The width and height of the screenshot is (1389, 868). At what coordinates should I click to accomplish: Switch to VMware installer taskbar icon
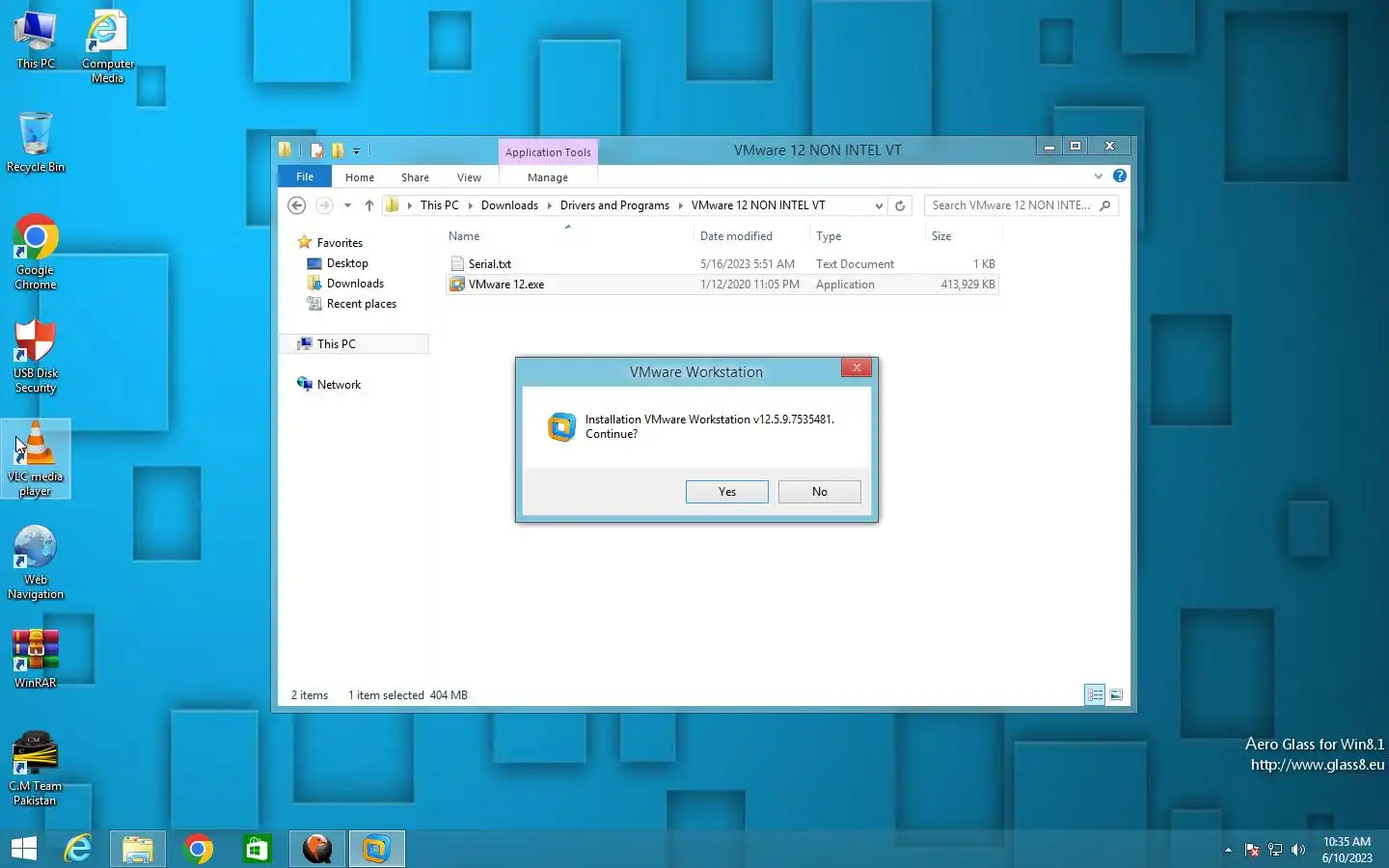[376, 849]
